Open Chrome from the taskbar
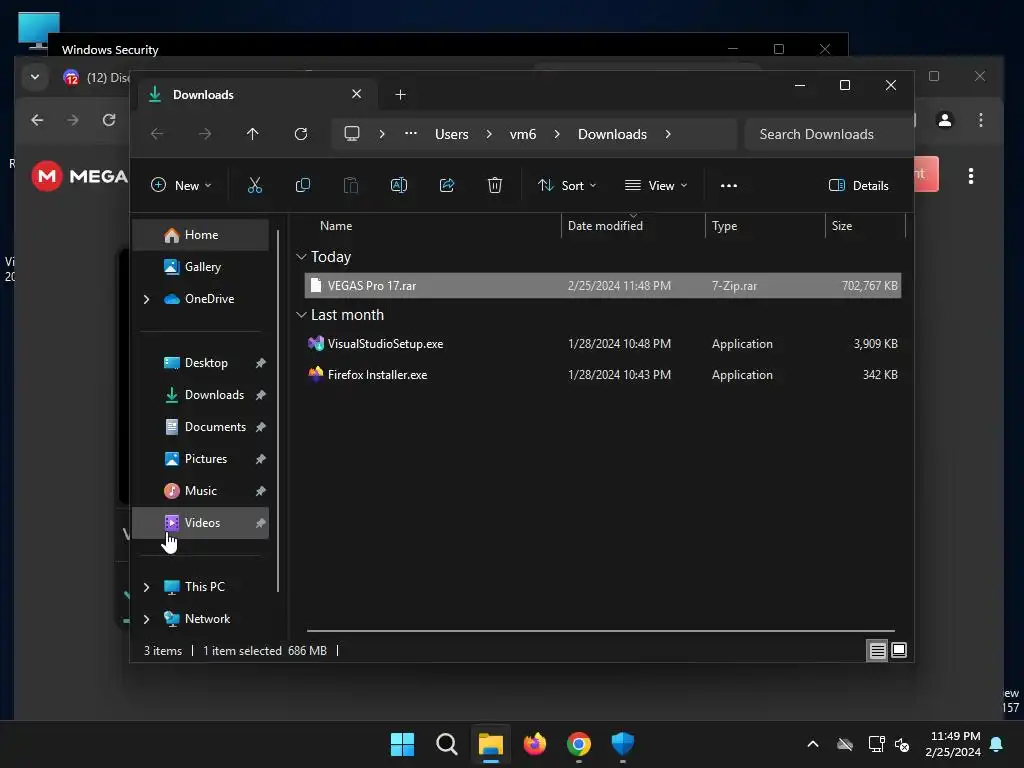Image resolution: width=1024 pixels, height=768 pixels. [579, 744]
